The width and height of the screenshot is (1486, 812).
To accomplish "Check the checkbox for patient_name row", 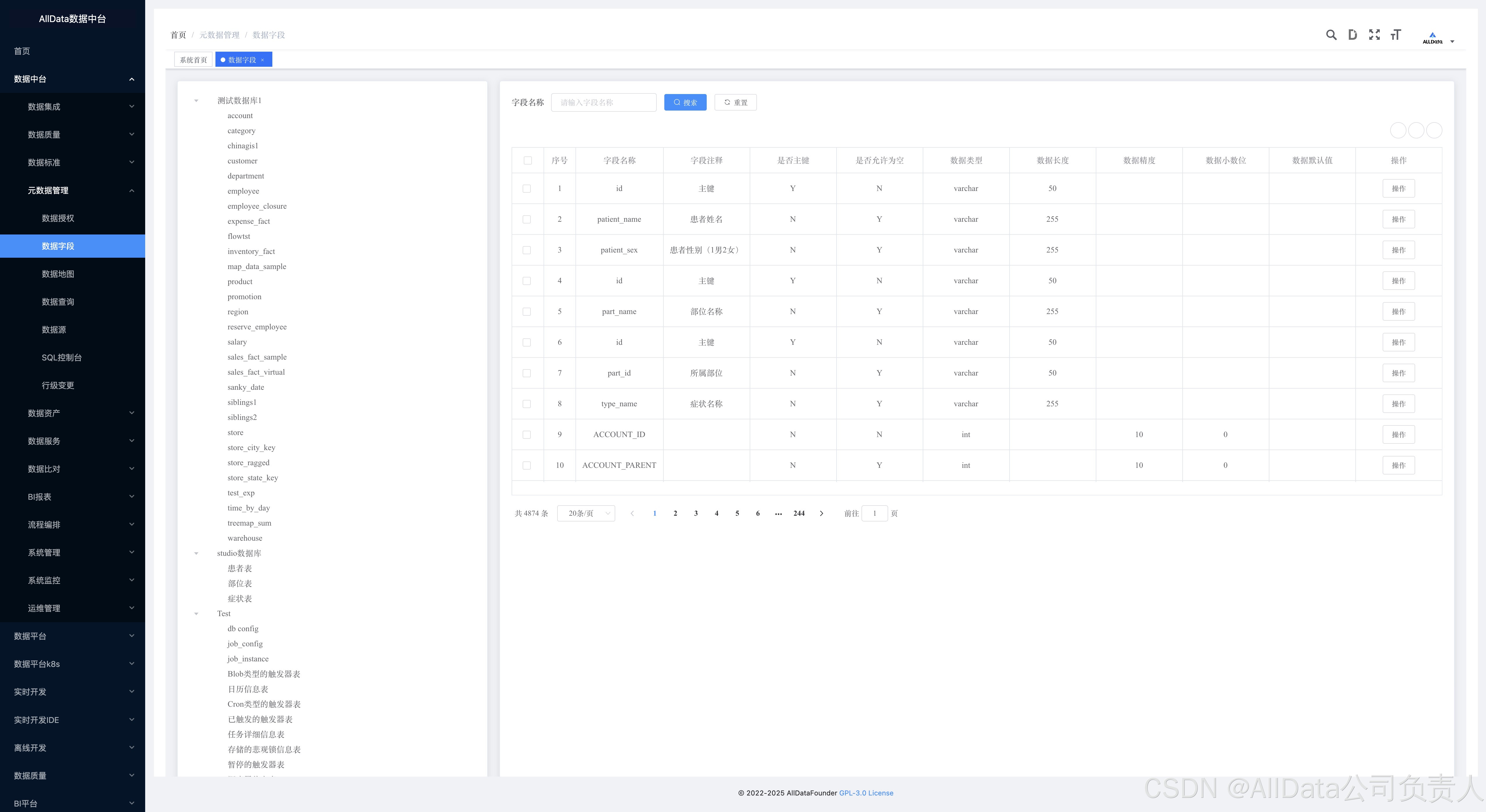I will pyautogui.click(x=526, y=219).
